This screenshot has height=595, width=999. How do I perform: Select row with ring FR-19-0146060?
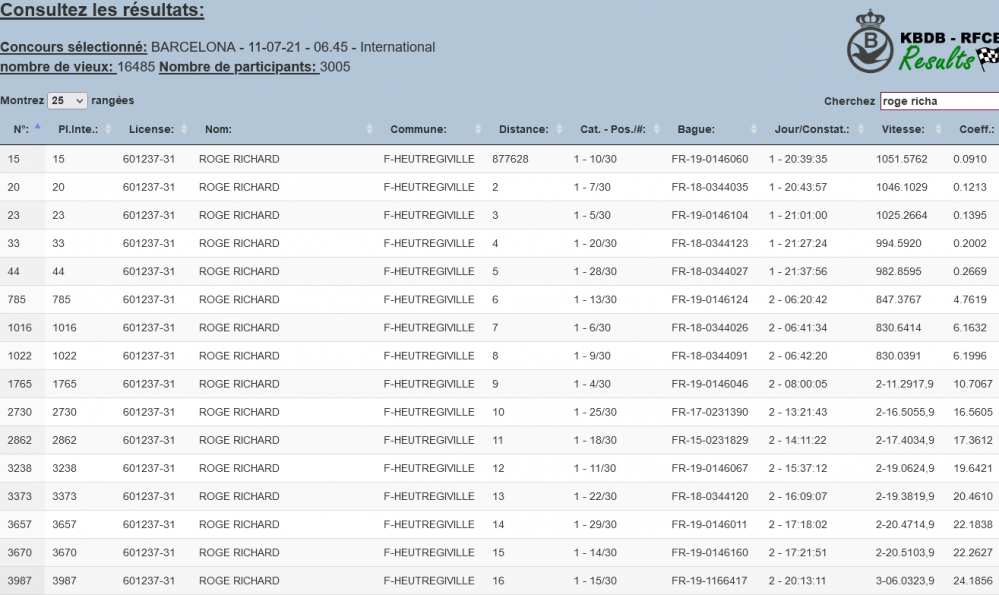[x=709, y=159]
